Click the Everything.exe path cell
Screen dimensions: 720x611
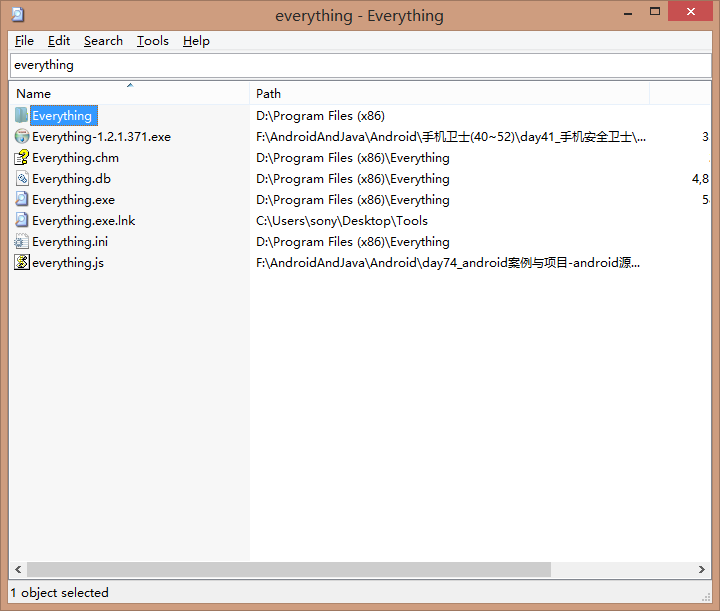pyautogui.click(x=353, y=200)
